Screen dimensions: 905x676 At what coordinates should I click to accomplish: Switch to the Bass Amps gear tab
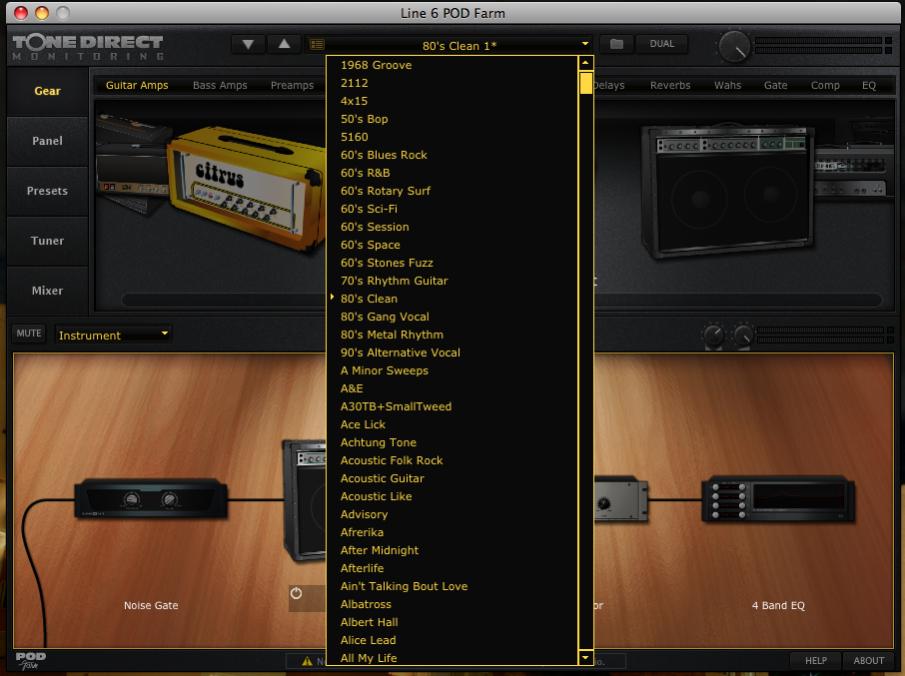pyautogui.click(x=219, y=85)
